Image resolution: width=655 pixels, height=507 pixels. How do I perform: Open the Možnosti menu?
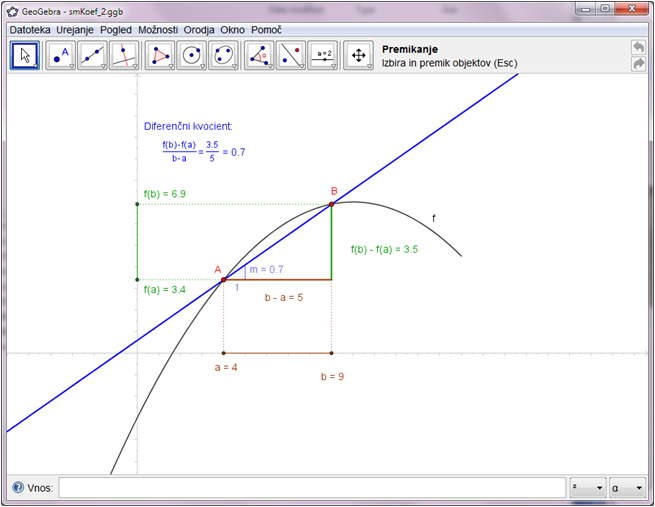[158, 30]
